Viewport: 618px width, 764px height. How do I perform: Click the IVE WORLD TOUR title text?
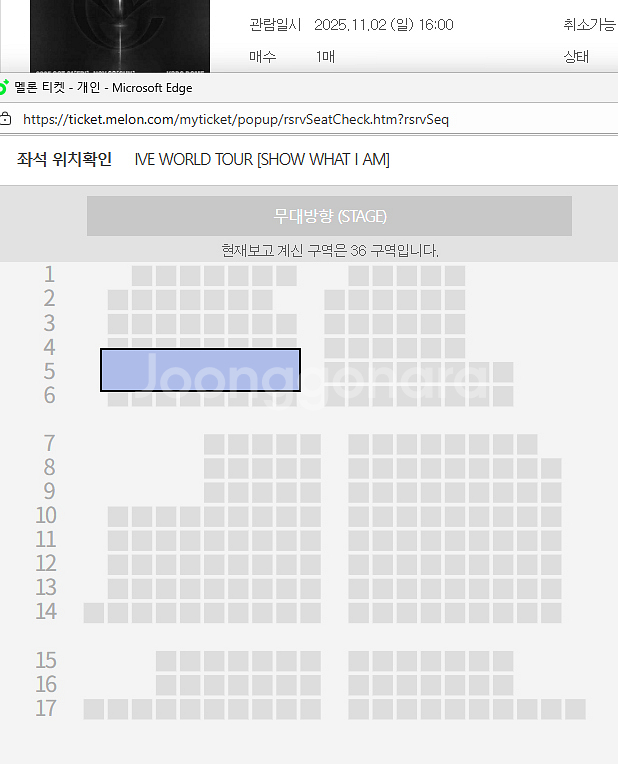pos(262,159)
